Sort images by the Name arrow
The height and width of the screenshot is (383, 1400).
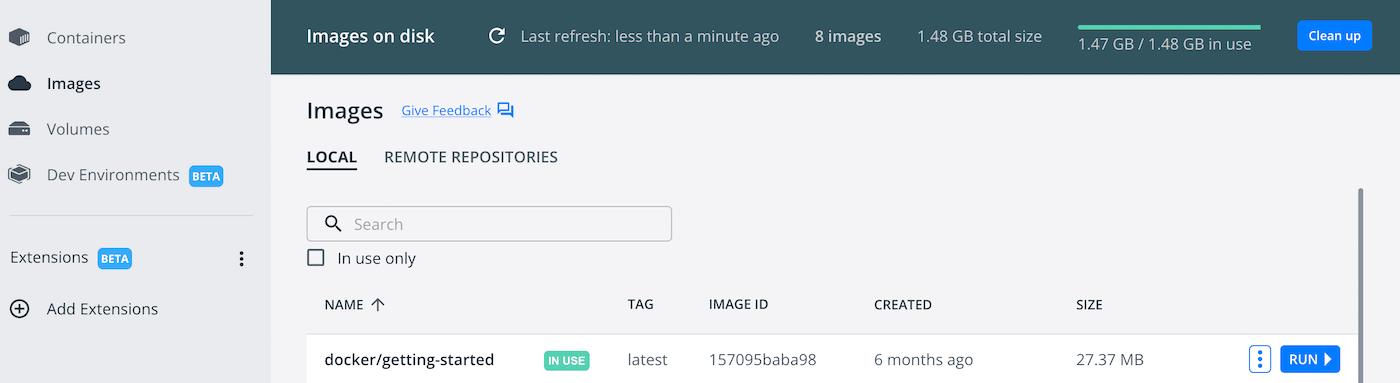coord(377,305)
